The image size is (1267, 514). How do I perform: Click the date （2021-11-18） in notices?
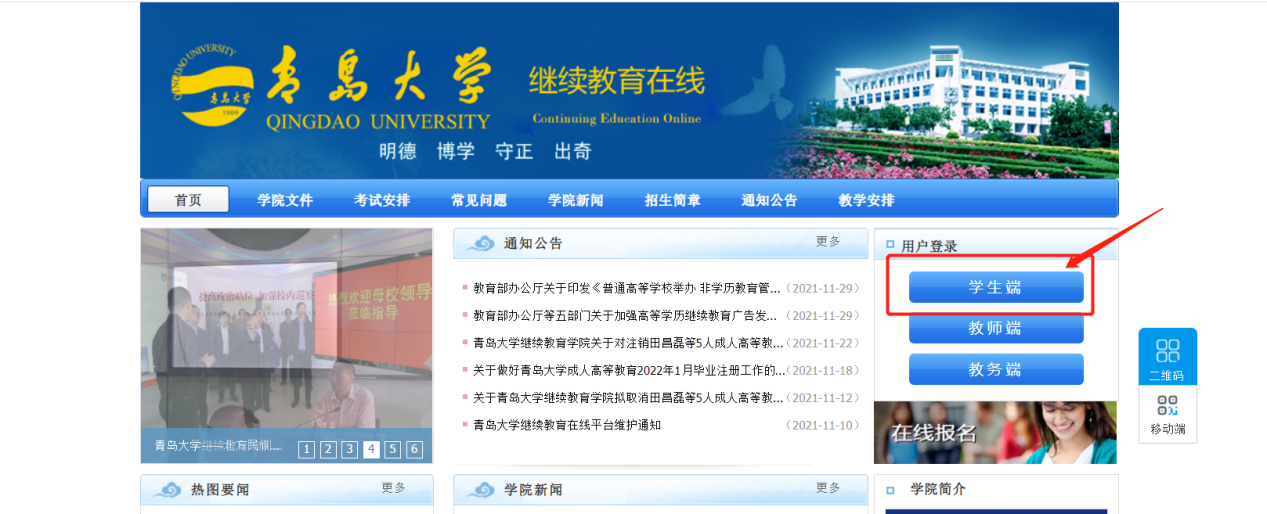(822, 371)
